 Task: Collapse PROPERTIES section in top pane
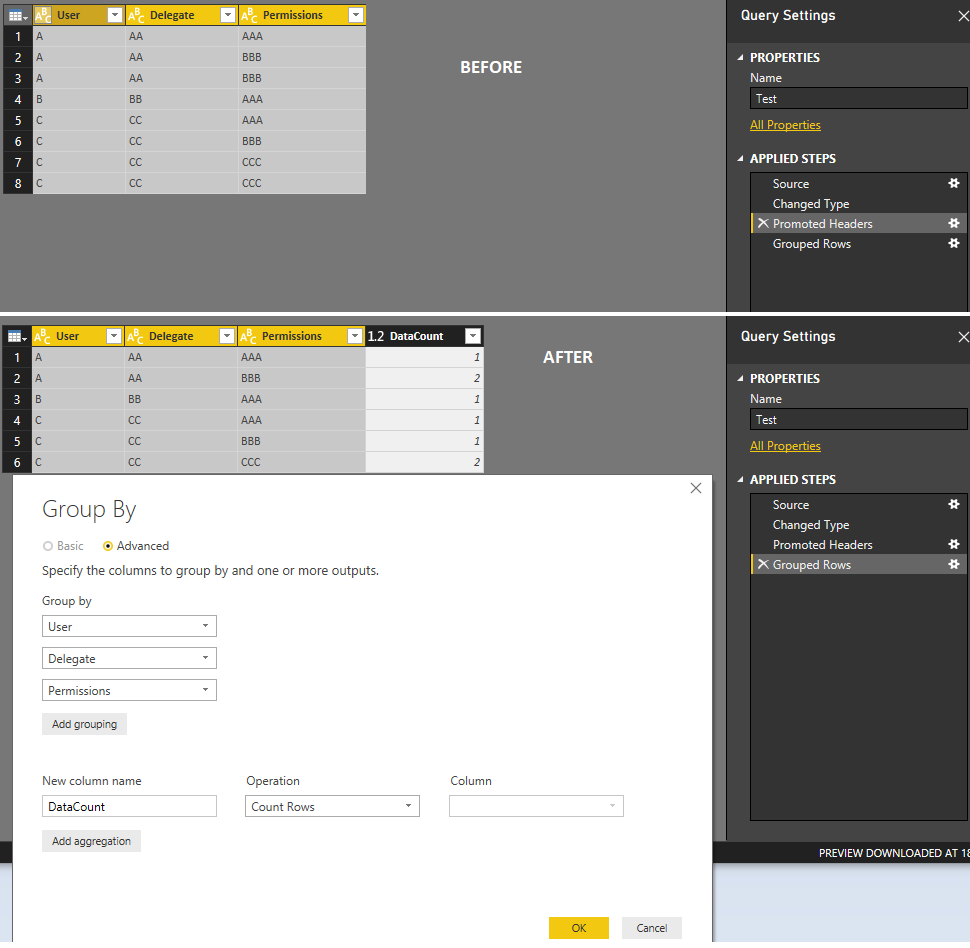tap(740, 58)
